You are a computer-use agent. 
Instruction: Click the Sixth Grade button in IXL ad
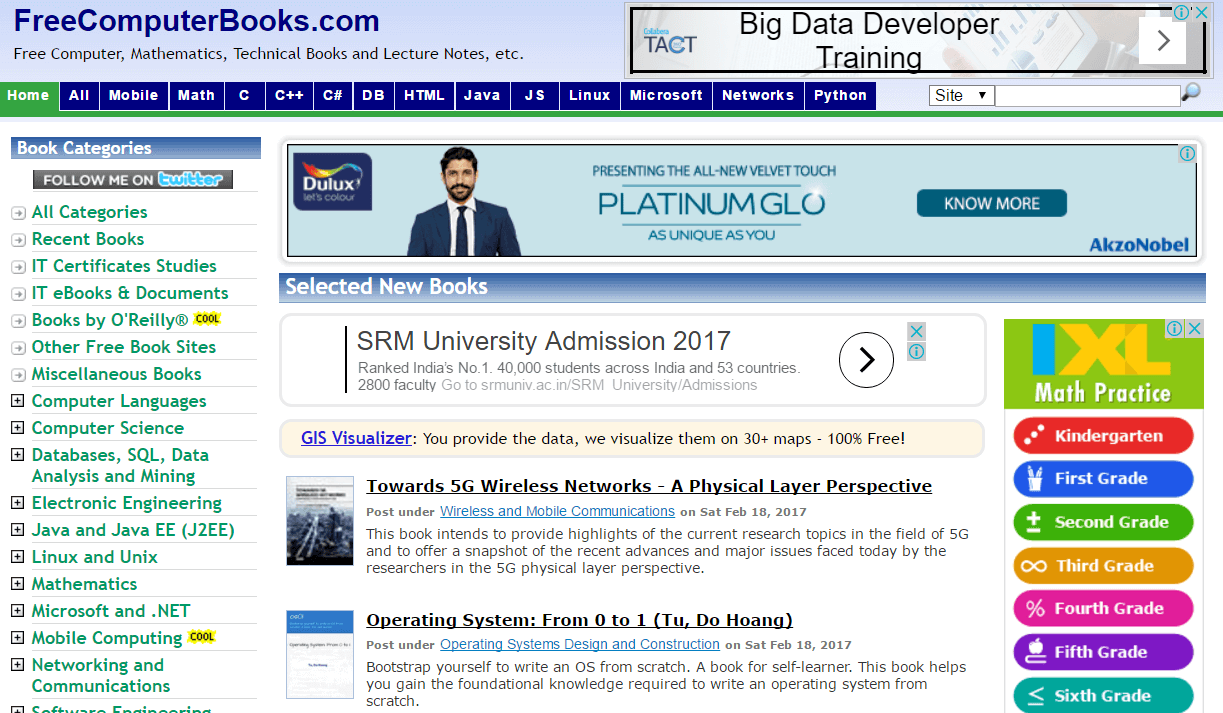1104,696
